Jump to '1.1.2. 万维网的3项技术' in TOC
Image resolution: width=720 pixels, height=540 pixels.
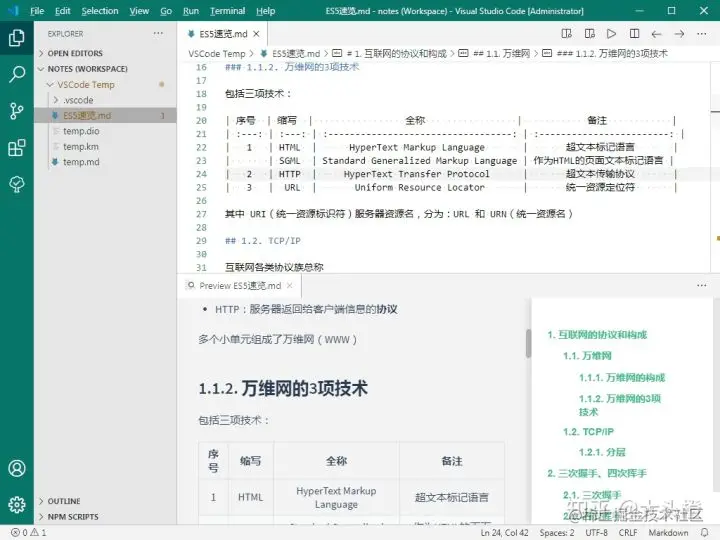(620, 405)
